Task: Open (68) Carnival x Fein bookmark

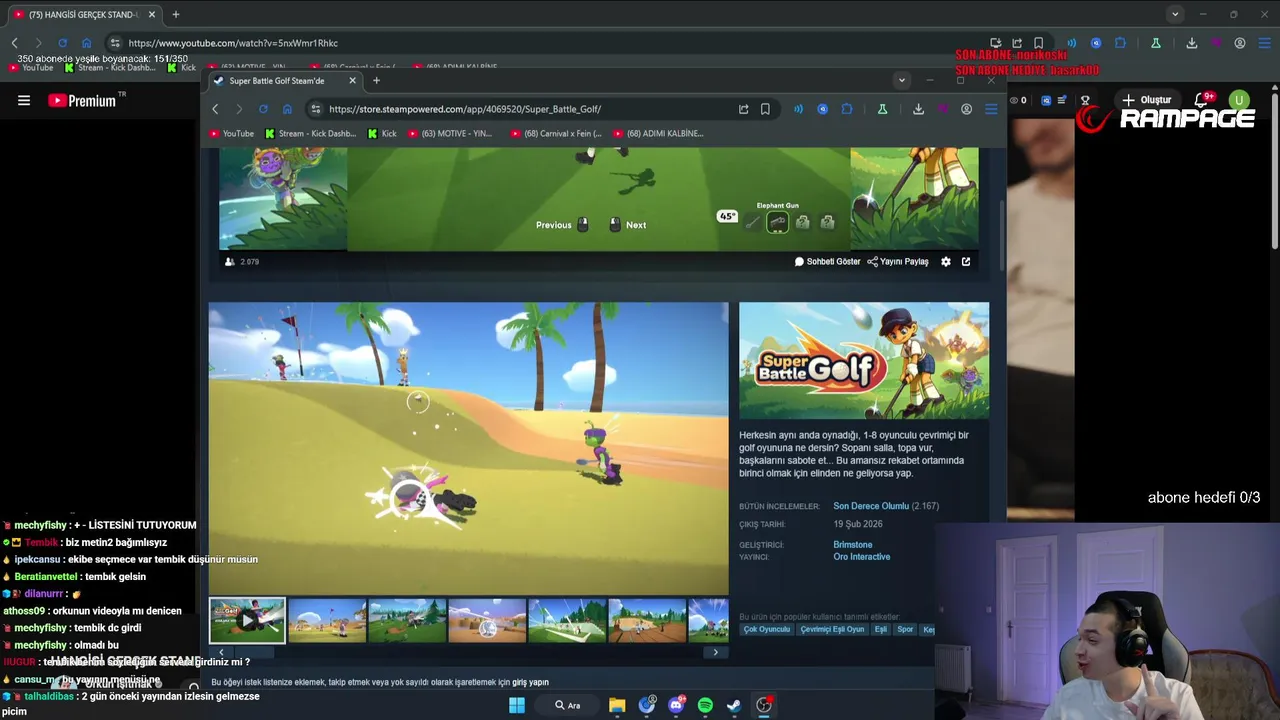Action: coord(556,133)
